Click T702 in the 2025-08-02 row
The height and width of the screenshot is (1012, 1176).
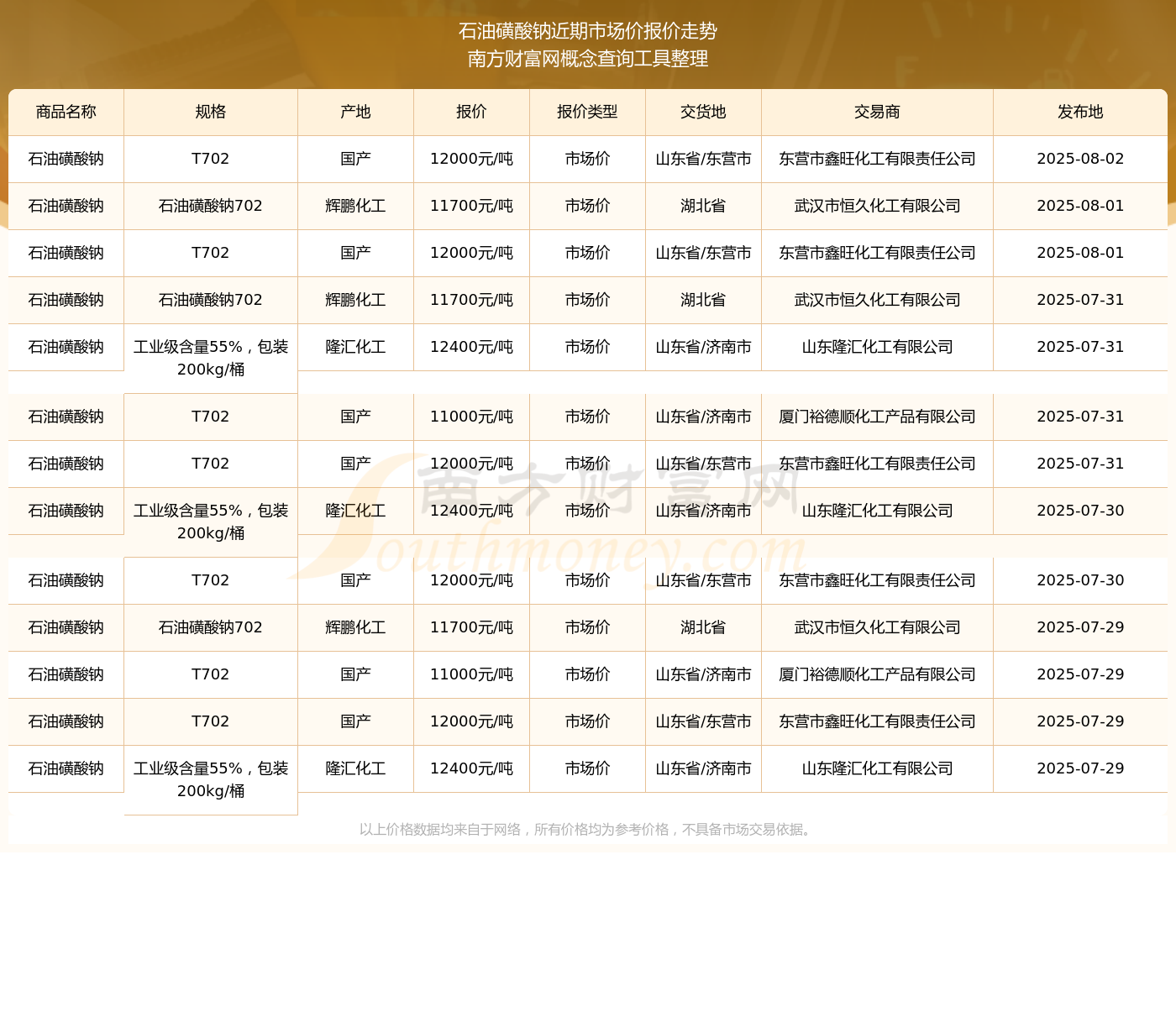point(211,159)
